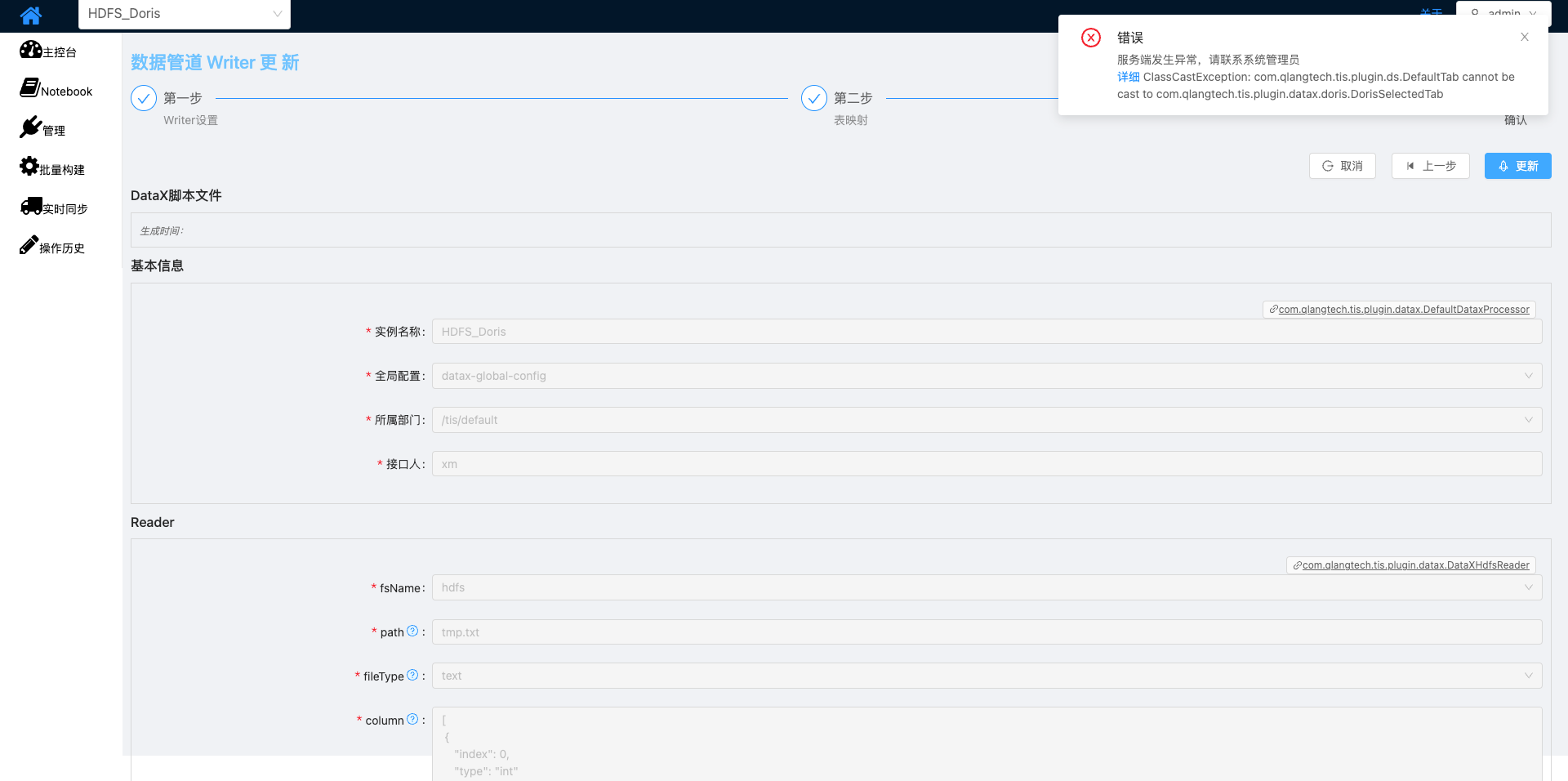Viewport: 1568px width, 781px height.
Task: Click the help icon next to path
Action: (413, 631)
